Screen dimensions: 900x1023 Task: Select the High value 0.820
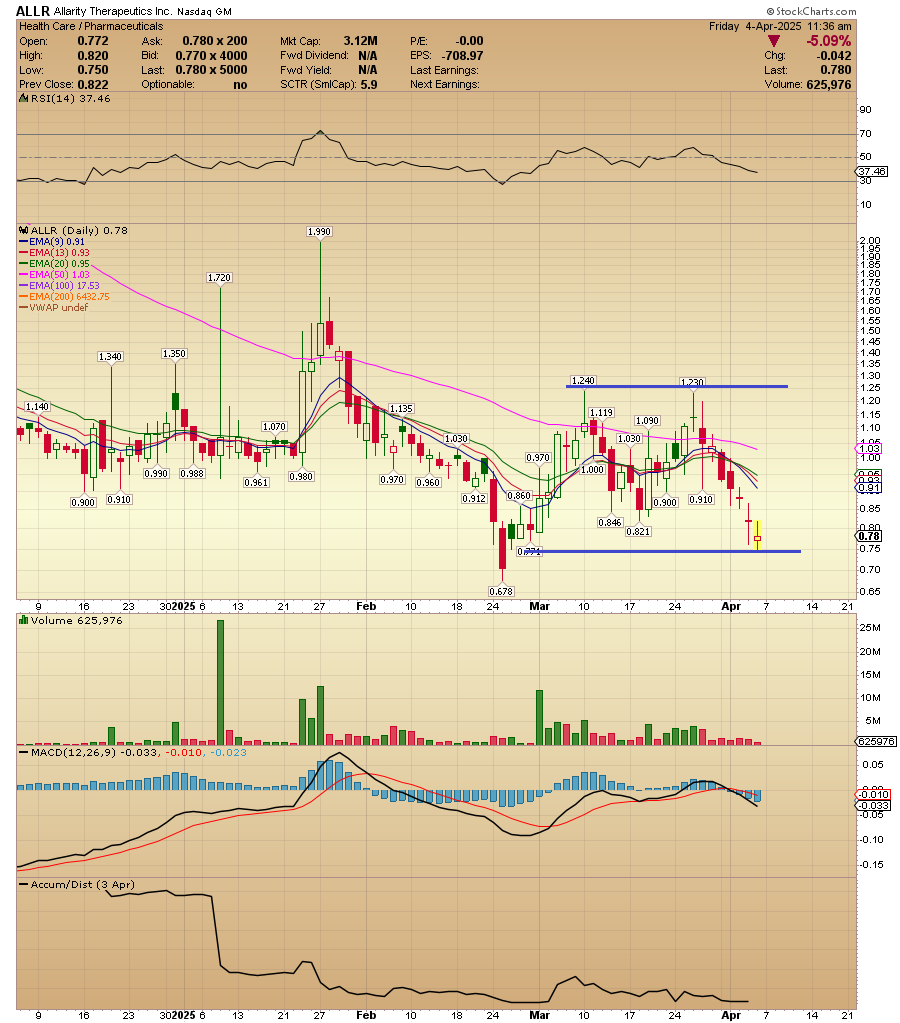point(93,56)
